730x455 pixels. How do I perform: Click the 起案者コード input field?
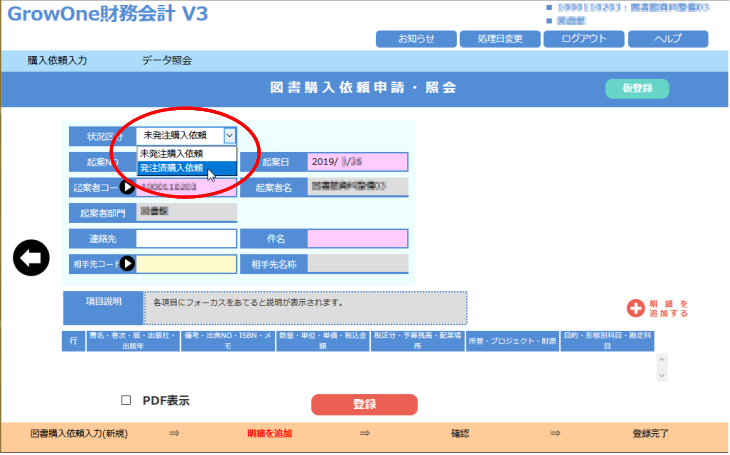[x=187, y=187]
